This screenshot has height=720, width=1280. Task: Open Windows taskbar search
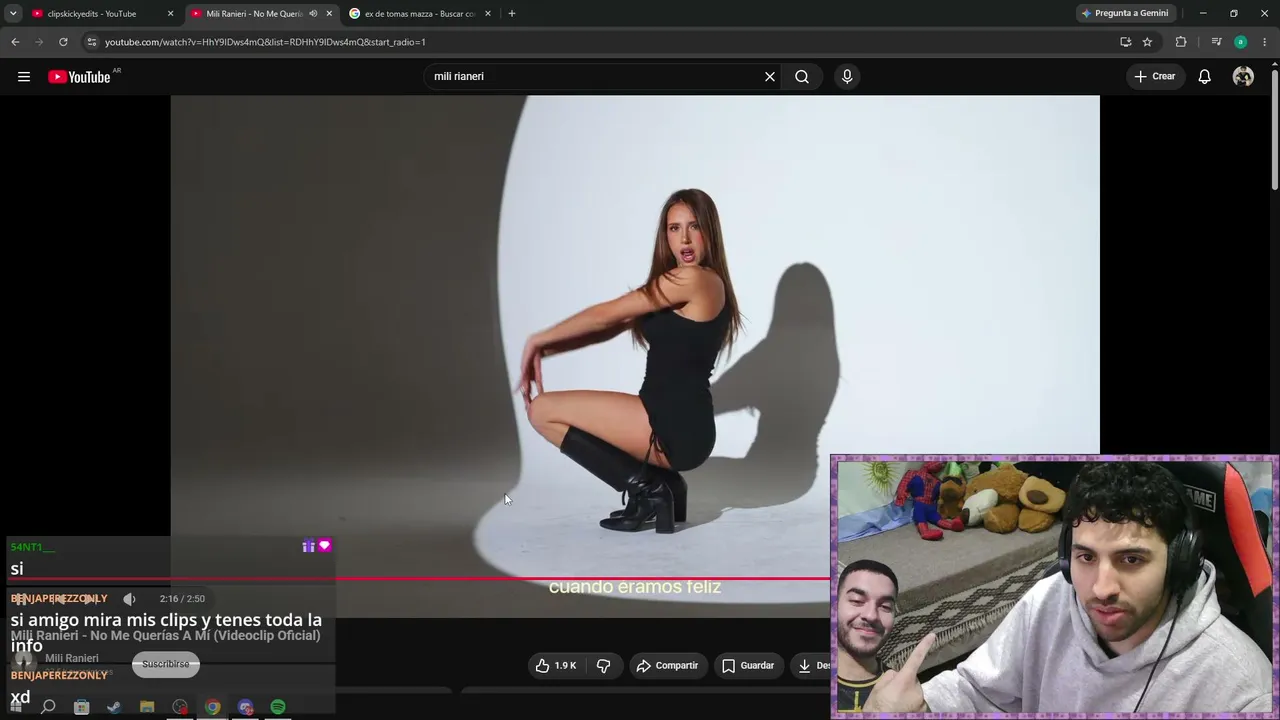coord(48,707)
